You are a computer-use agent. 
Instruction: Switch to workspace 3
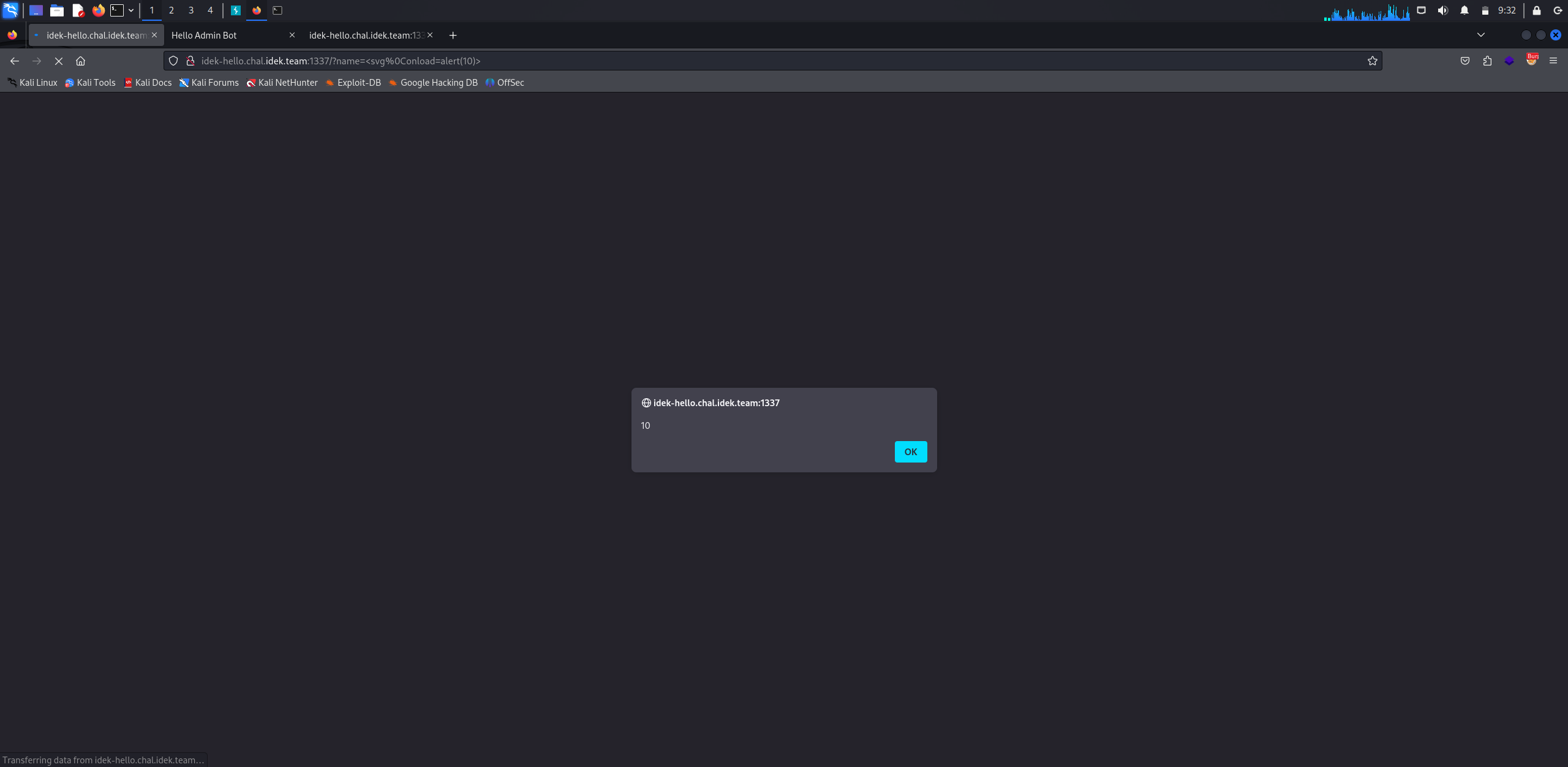click(191, 10)
